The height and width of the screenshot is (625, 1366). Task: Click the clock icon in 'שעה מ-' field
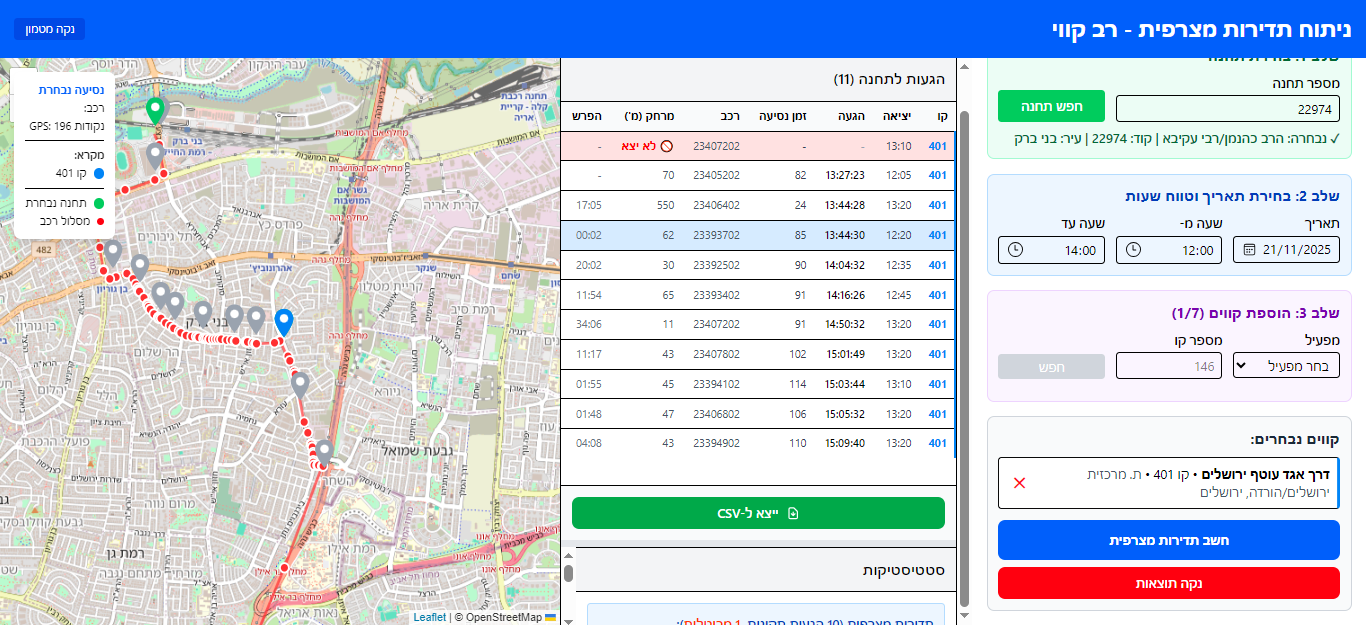1133,250
